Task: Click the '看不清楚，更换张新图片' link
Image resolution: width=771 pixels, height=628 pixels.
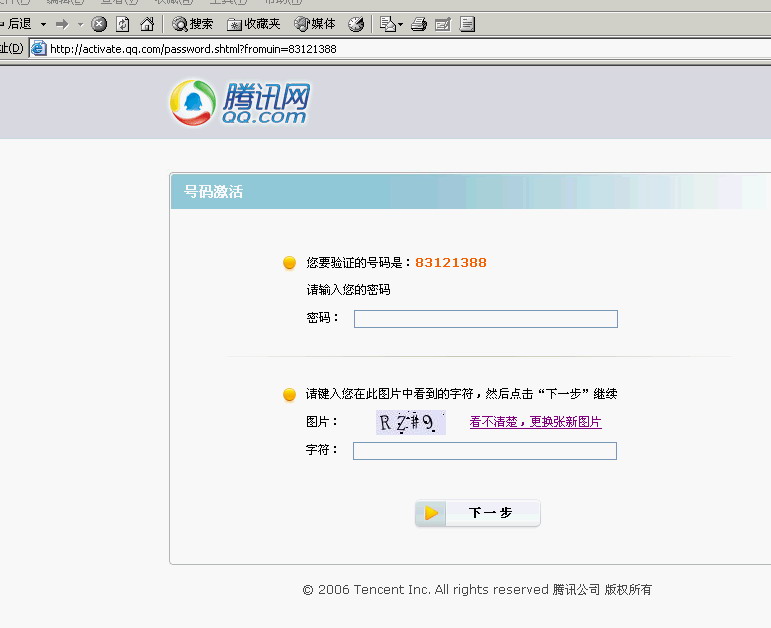Action: coord(535,422)
